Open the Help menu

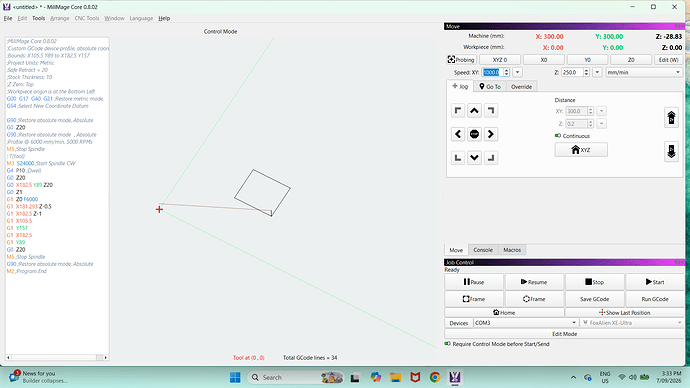tap(164, 18)
